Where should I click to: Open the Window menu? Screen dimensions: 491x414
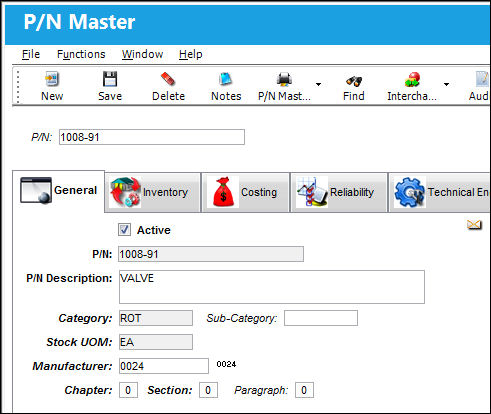[x=142, y=54]
